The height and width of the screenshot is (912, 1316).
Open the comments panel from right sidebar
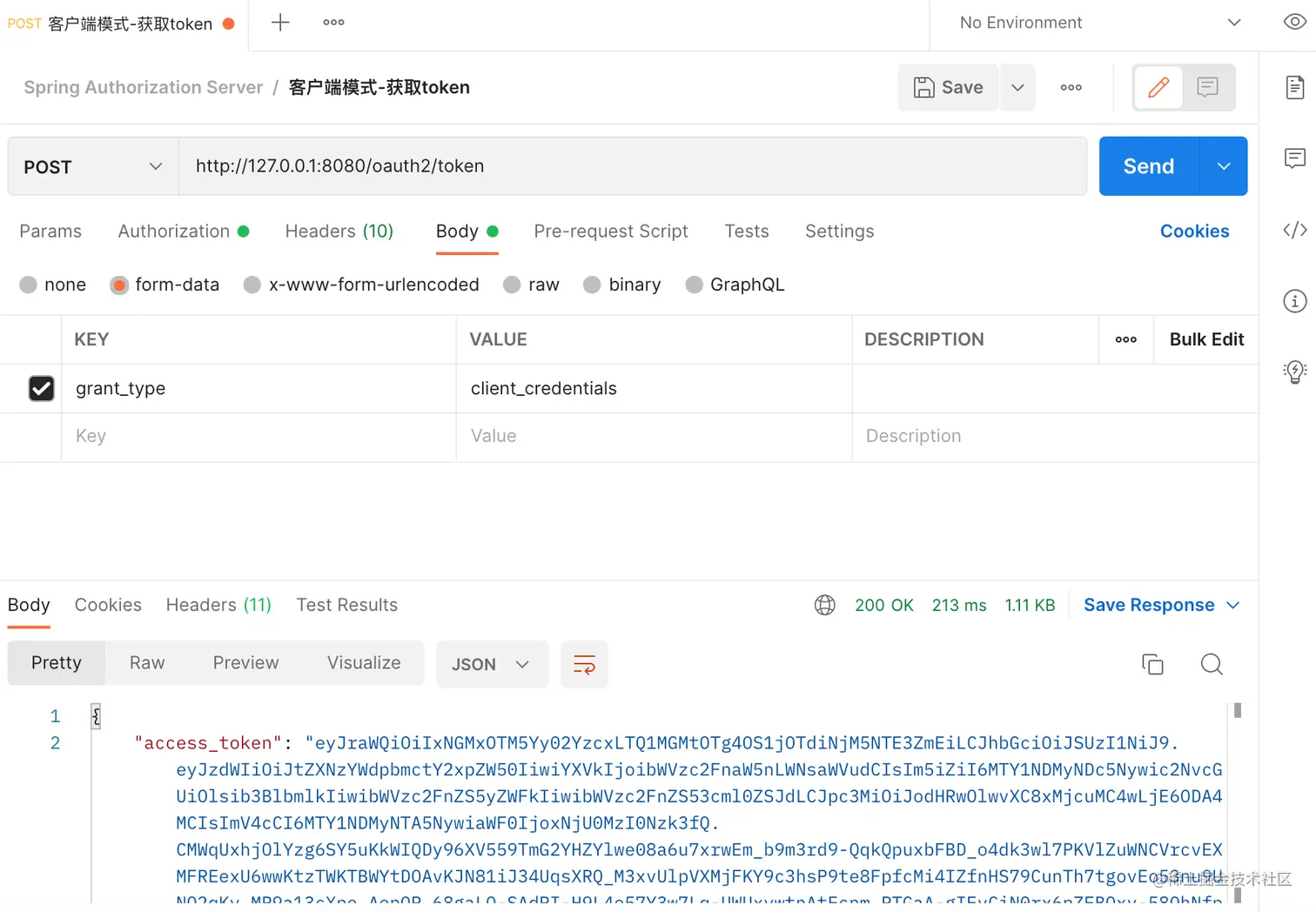coord(1294,158)
